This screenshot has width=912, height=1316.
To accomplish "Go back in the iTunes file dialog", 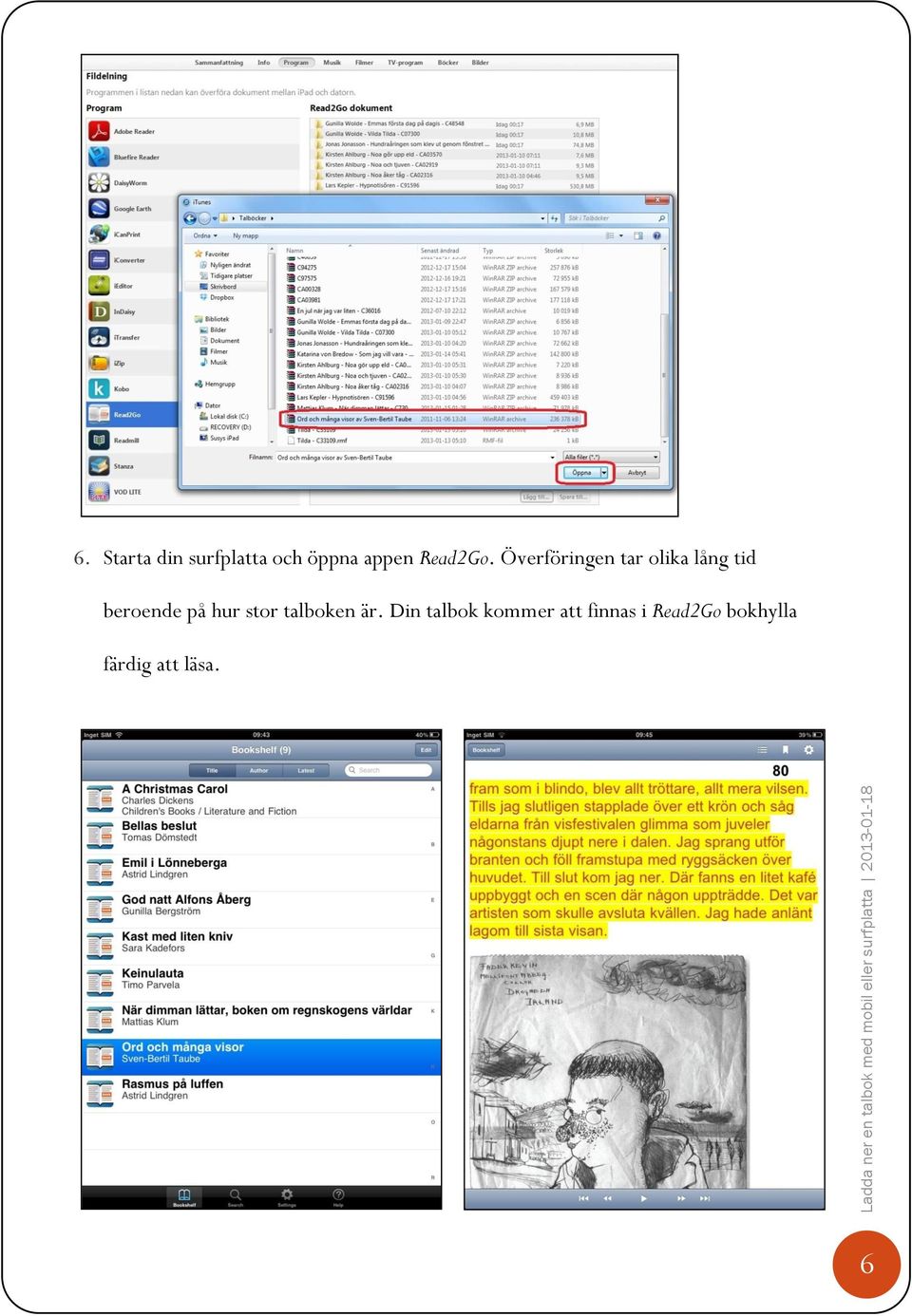I will pyautogui.click(x=190, y=218).
